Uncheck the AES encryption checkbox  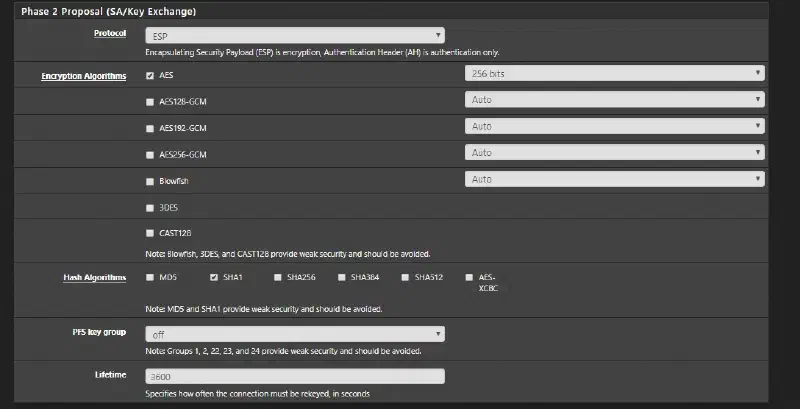pos(150,75)
